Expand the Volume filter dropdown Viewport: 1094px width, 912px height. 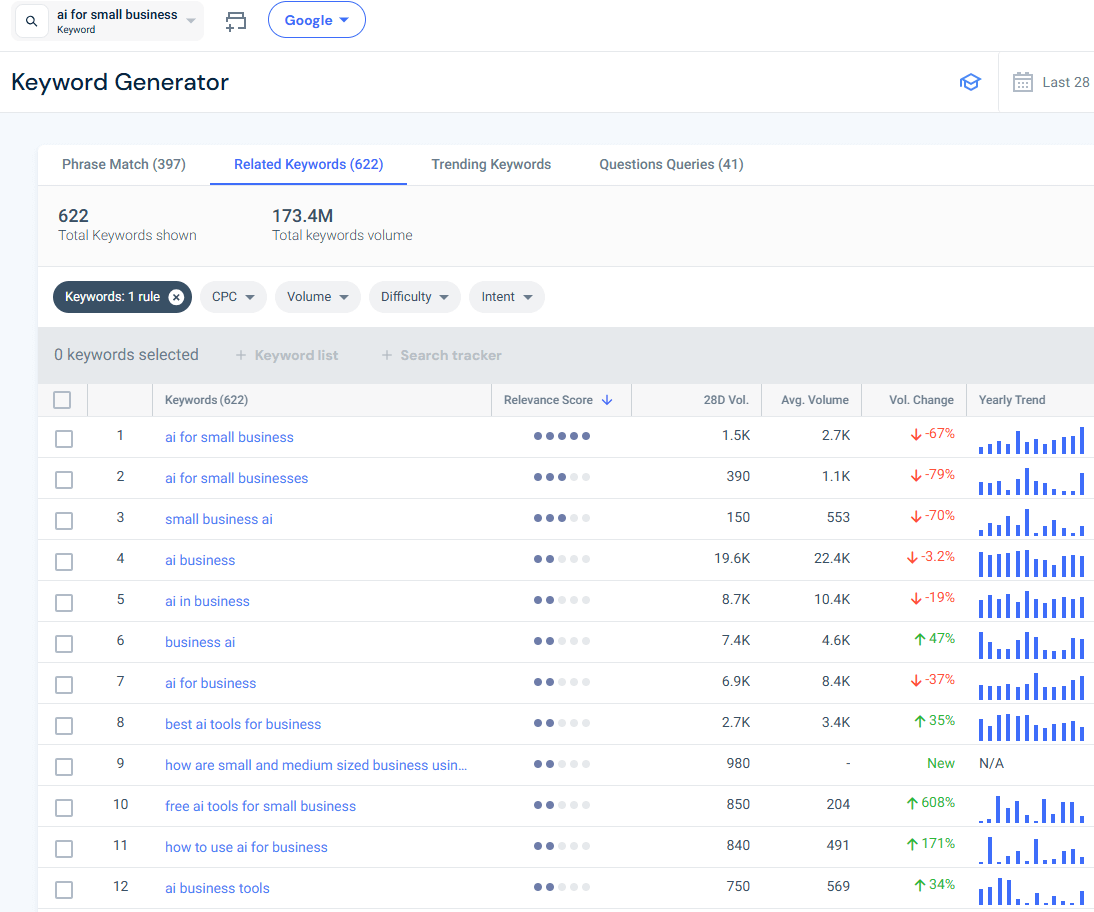tap(317, 297)
